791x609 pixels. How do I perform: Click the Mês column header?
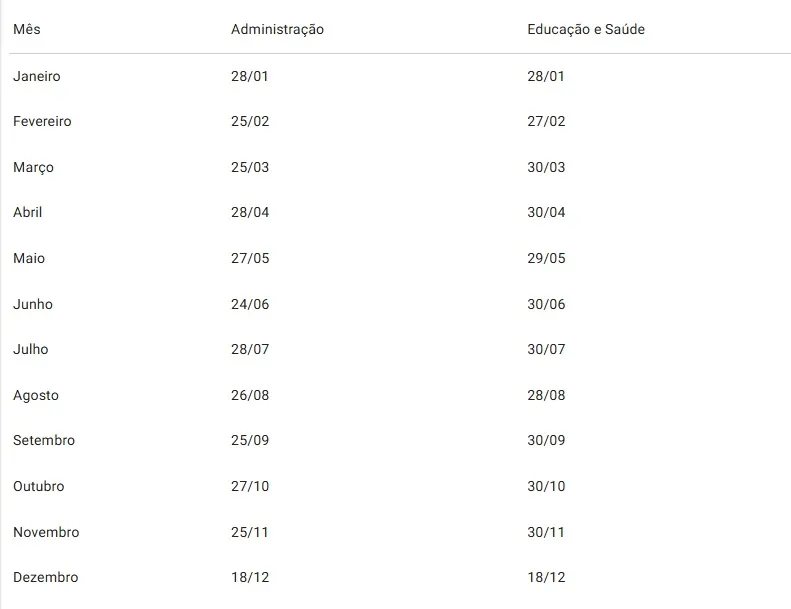coord(27,30)
